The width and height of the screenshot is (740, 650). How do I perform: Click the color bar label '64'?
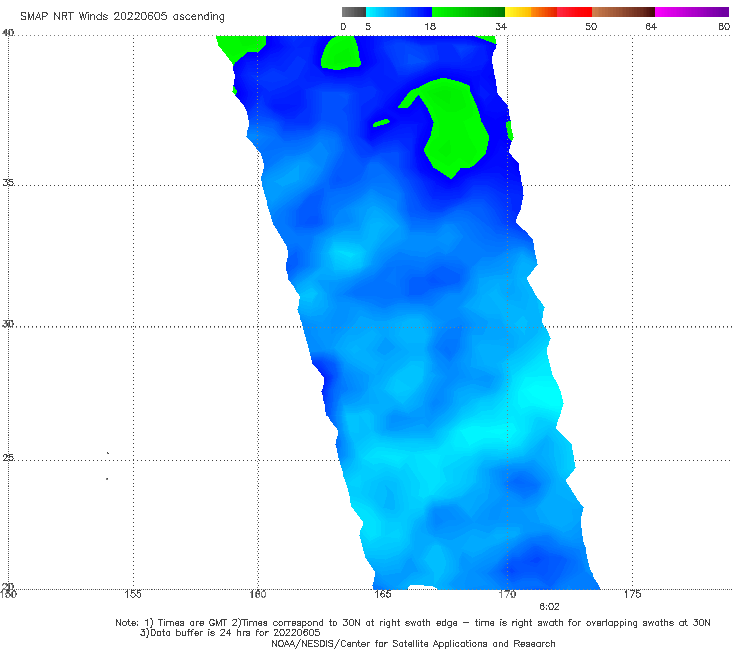point(651,27)
